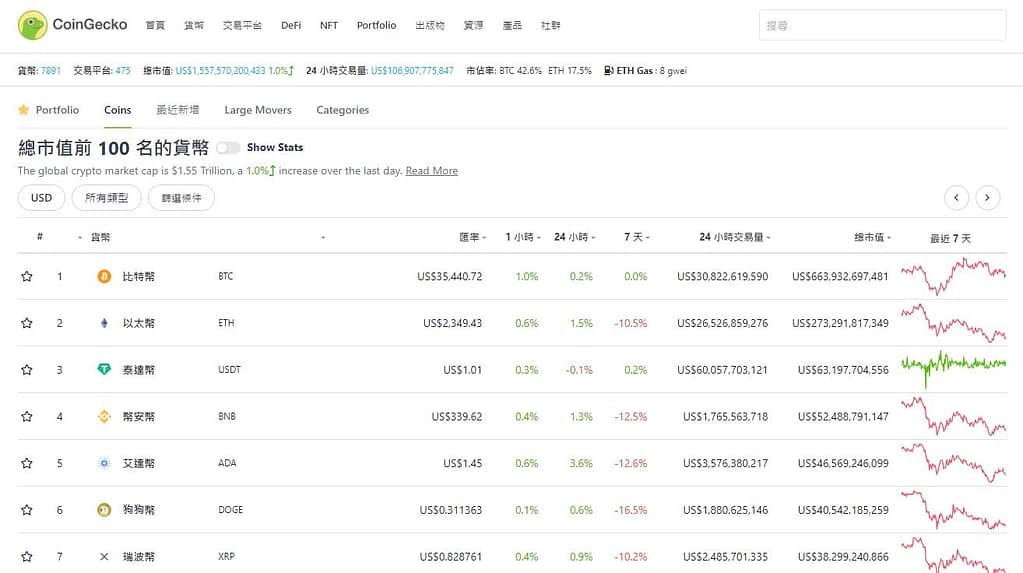1023x573 pixels.
Task: Click the BNB coin icon
Action: pyautogui.click(x=104, y=416)
